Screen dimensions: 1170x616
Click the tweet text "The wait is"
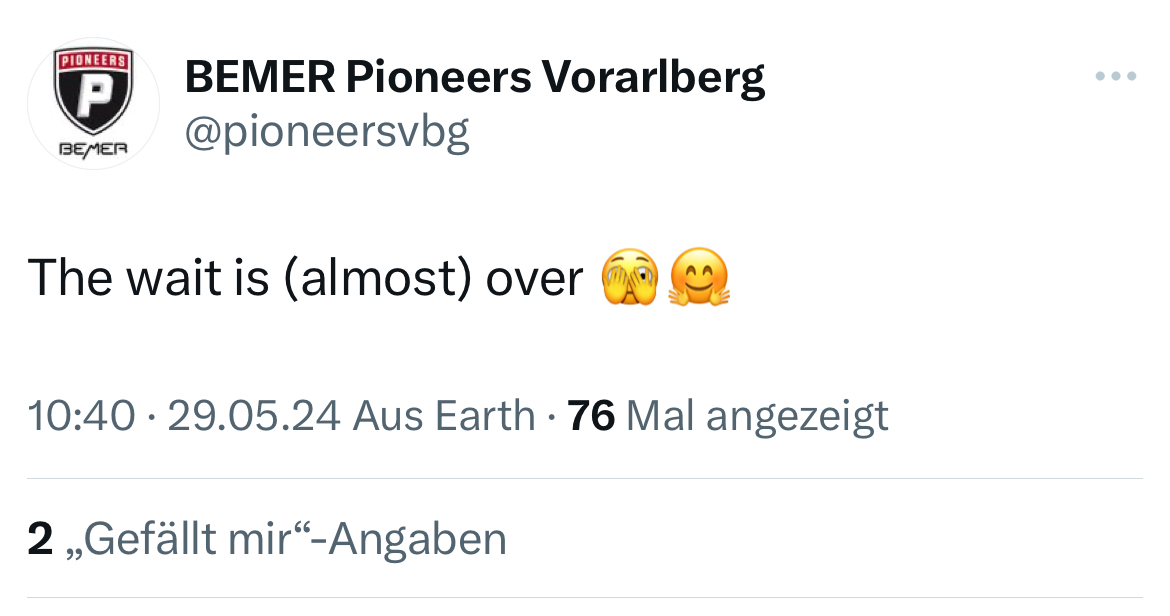point(148,278)
